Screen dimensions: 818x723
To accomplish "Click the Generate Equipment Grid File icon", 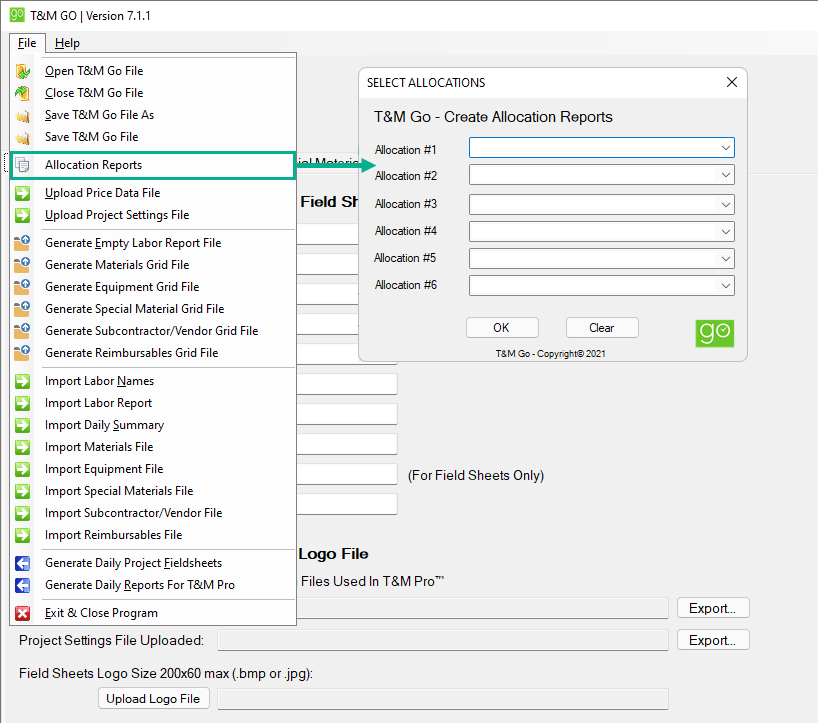I will click(x=22, y=287).
